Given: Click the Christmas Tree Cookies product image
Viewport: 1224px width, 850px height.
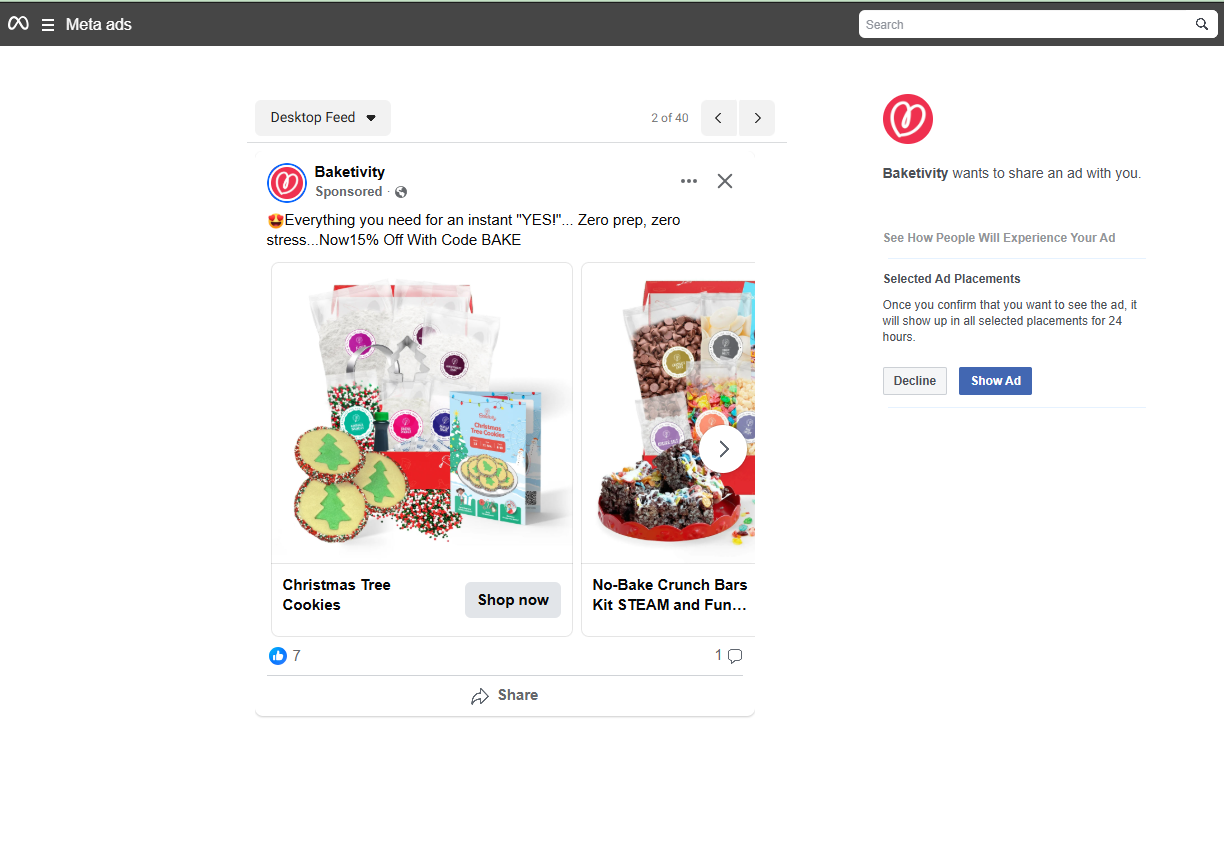Looking at the screenshot, I should click(x=422, y=413).
